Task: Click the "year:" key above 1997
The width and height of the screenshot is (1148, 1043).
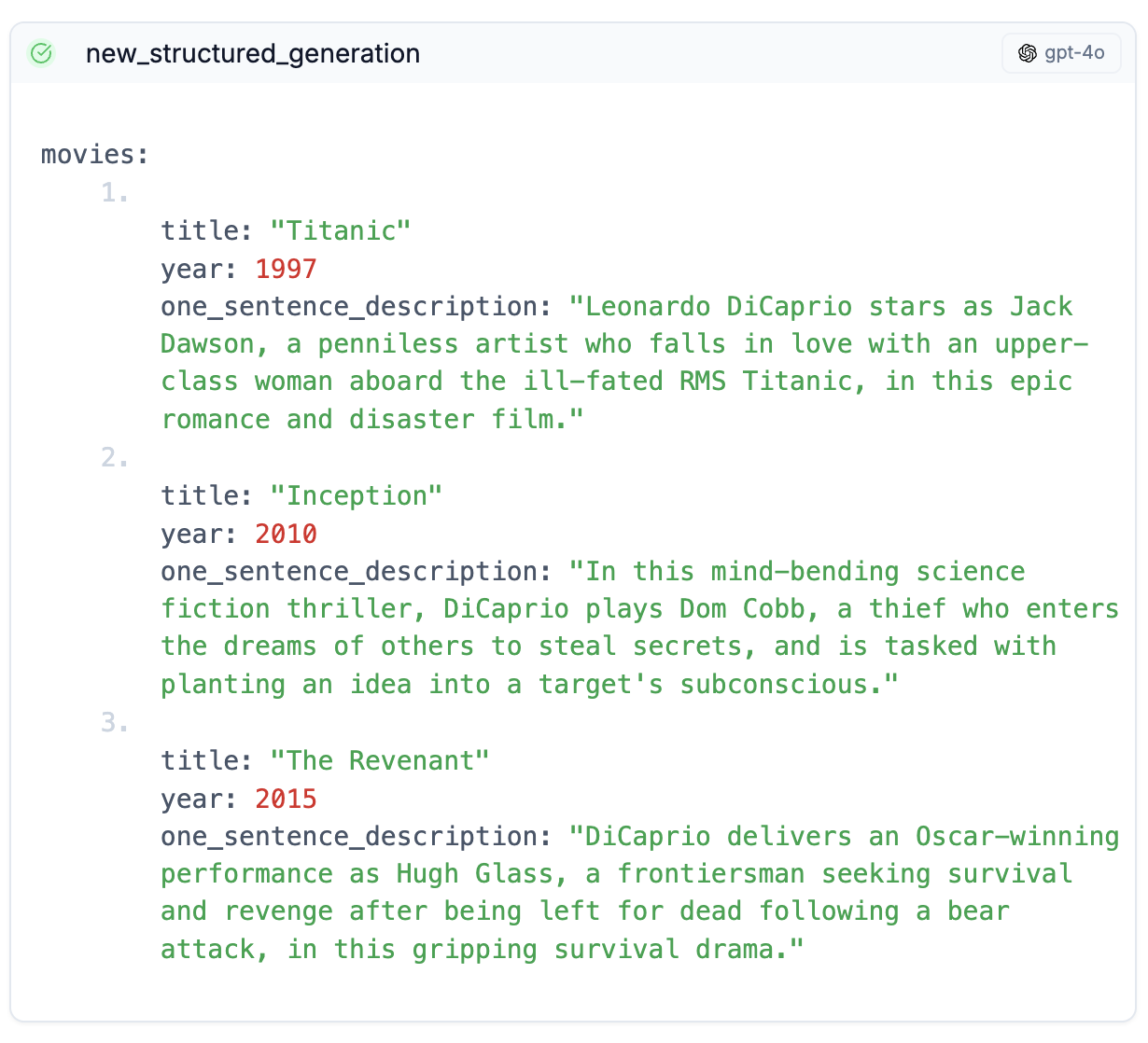Action: pos(200,269)
